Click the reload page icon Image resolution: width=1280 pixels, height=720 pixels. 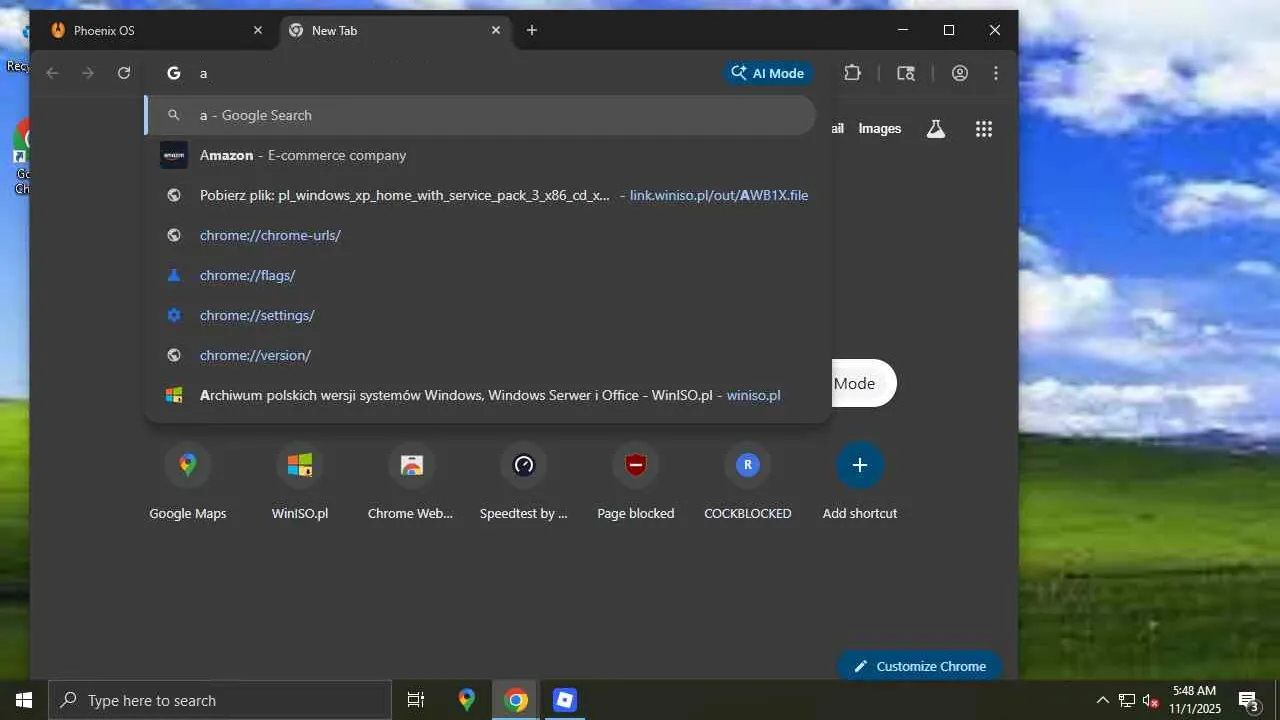point(124,73)
